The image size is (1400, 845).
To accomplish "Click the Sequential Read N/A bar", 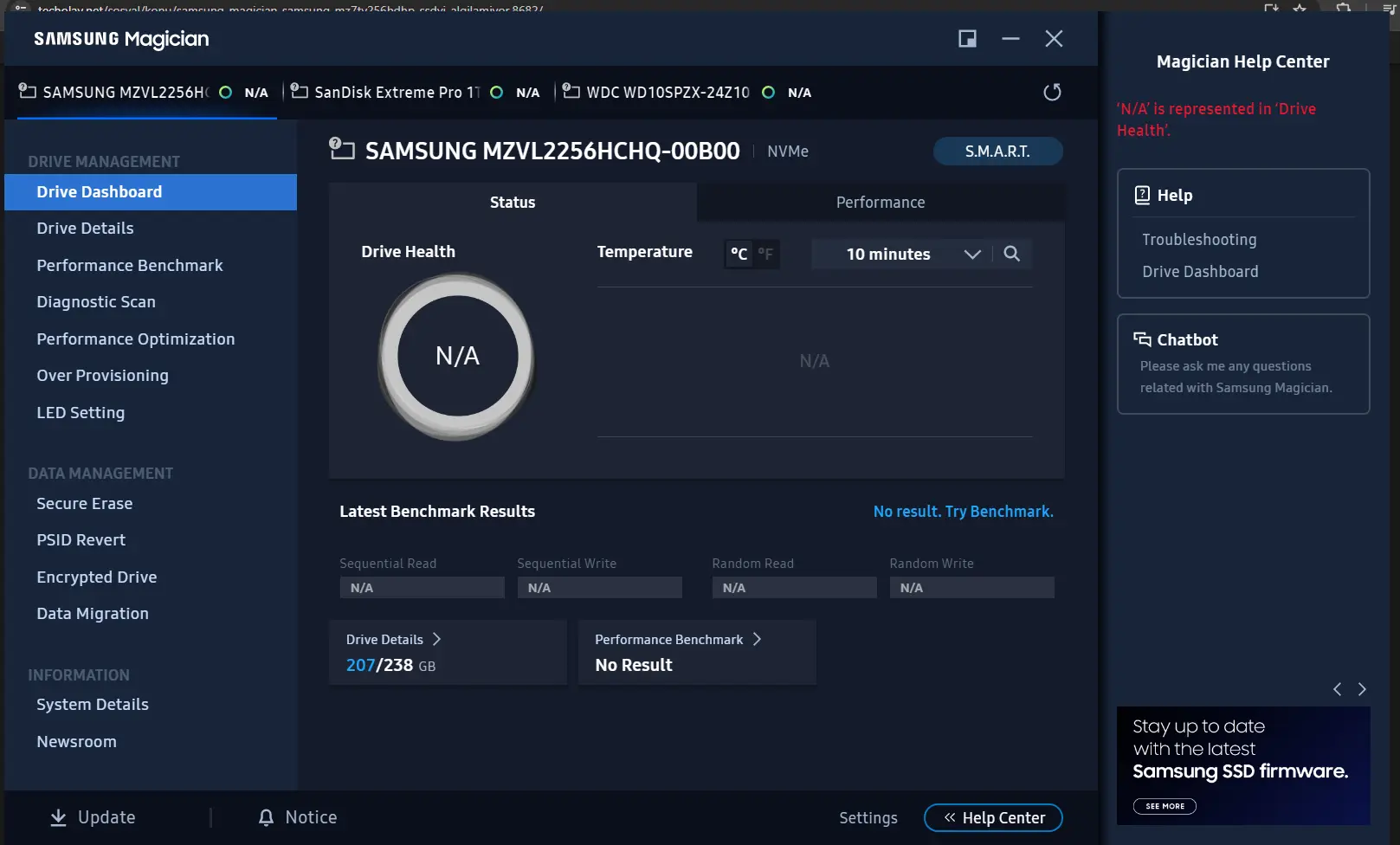I will tap(422, 588).
